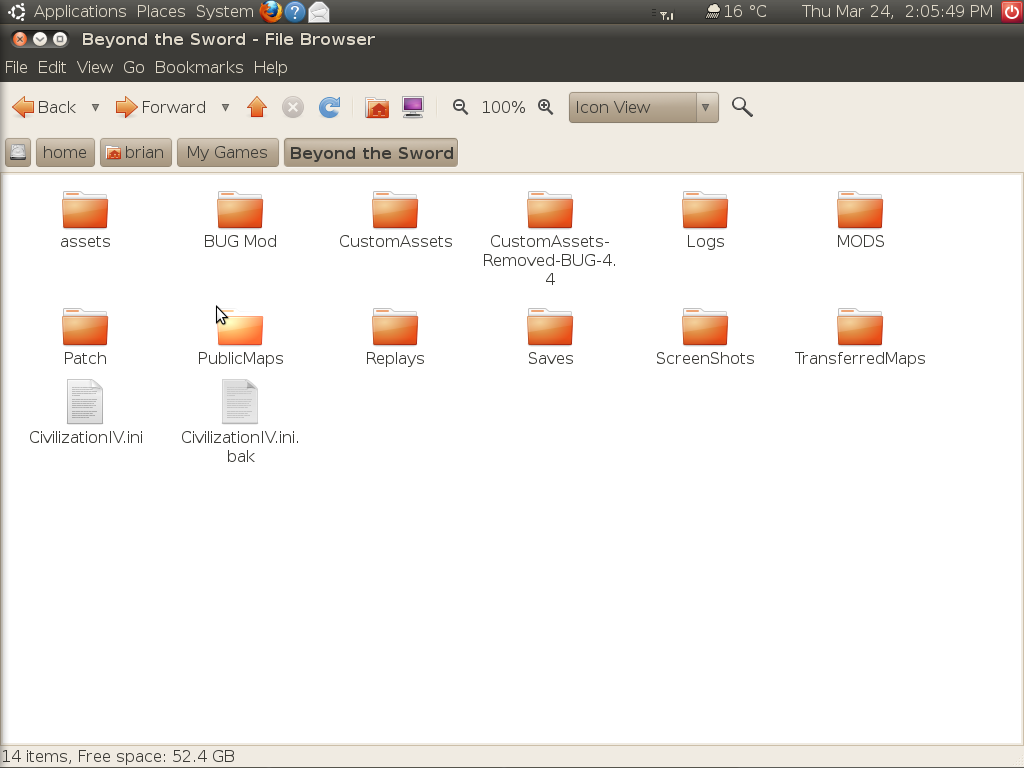Open the Computer location icon
This screenshot has height=768, width=1024.
pyautogui.click(x=413, y=107)
